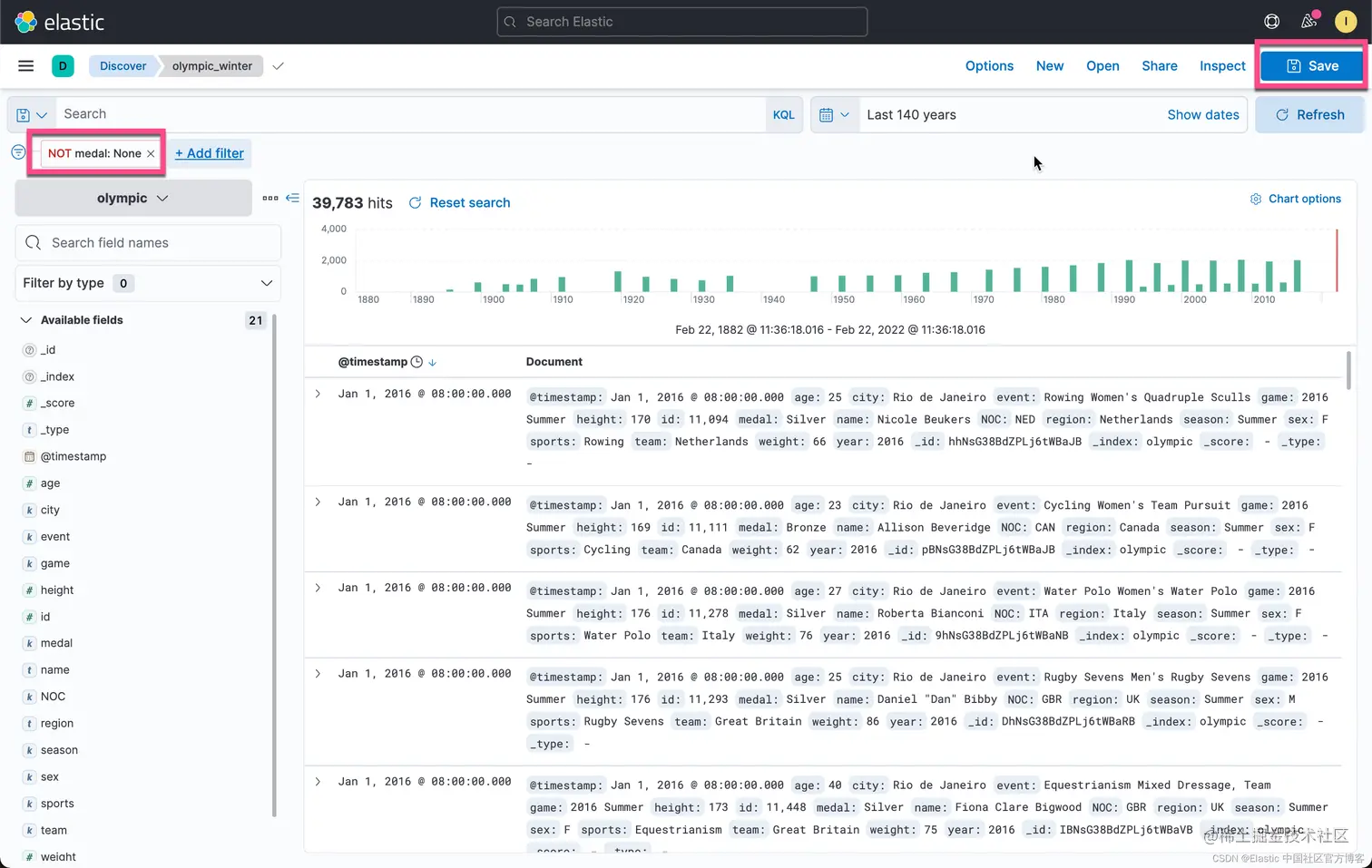
Task: Click the city keyword type icon
Action: coord(29,511)
